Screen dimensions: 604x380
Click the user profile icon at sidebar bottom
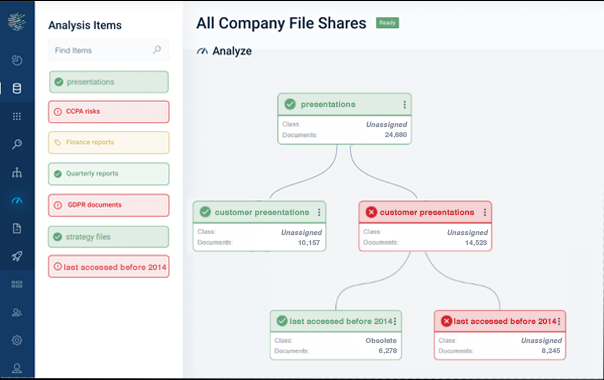(17, 368)
